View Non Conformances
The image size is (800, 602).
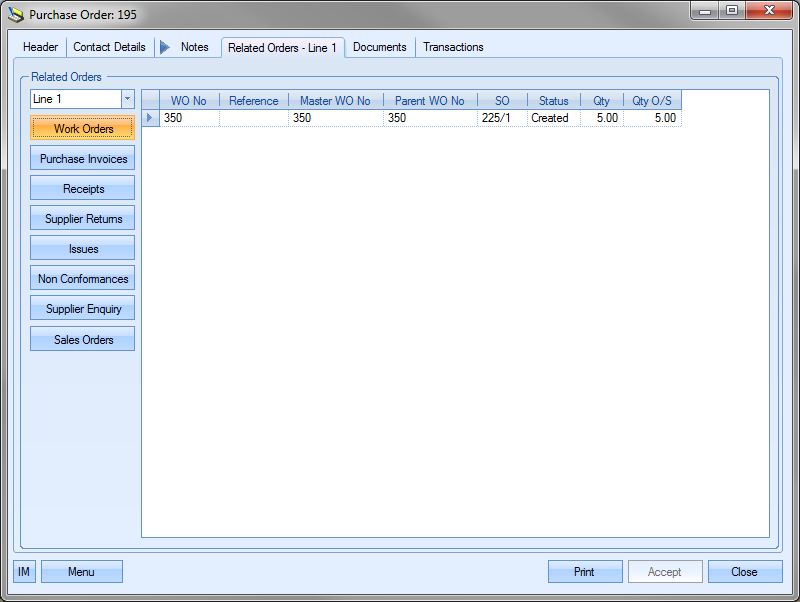click(x=83, y=279)
